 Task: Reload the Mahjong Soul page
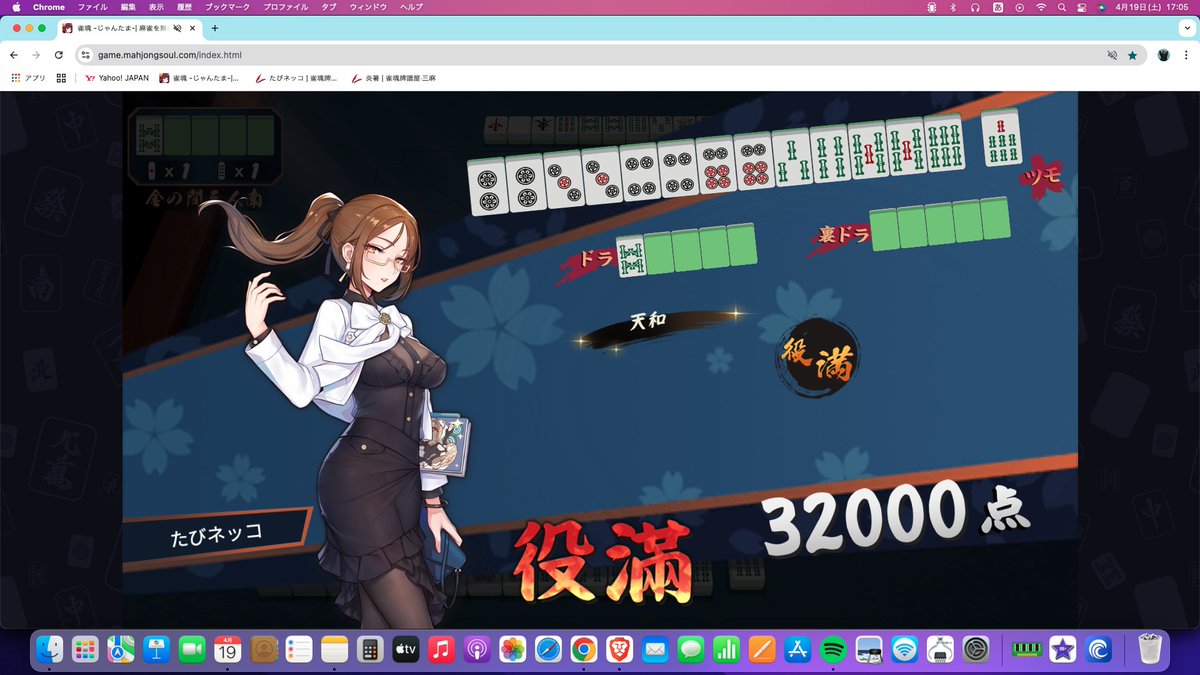(59, 55)
